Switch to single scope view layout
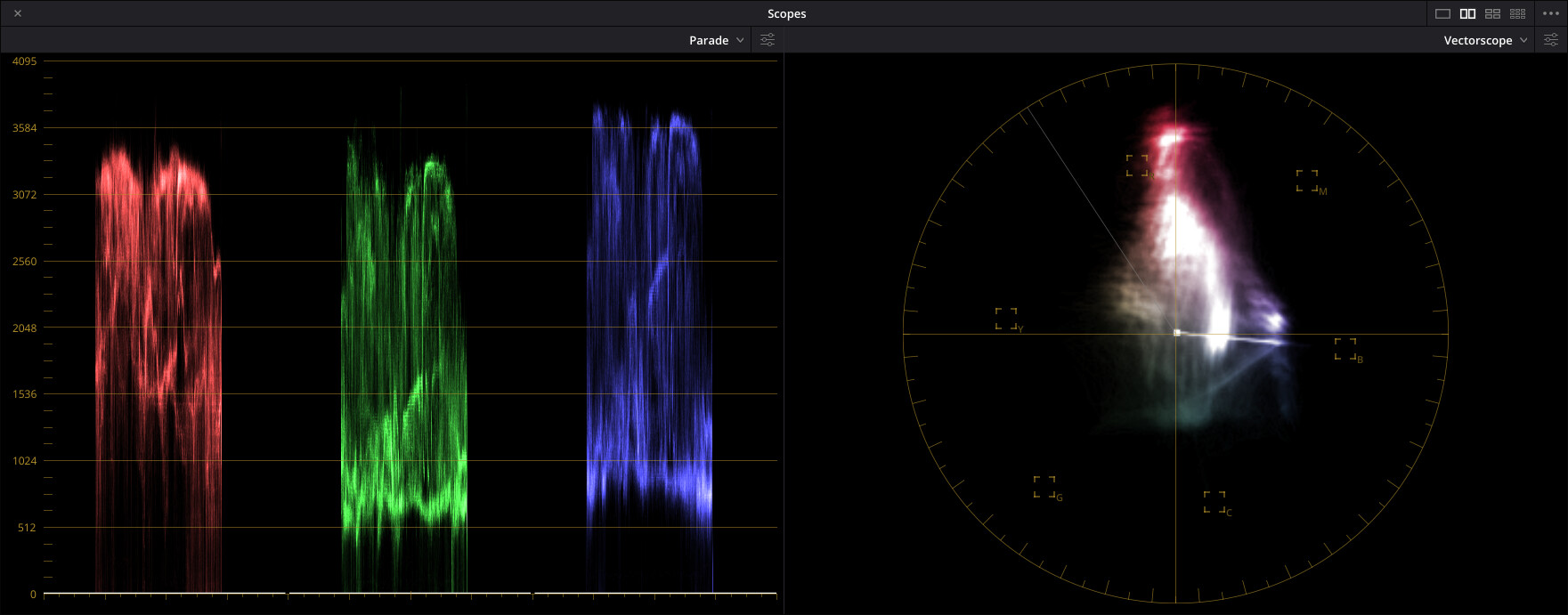Viewport: 1568px width, 615px height. pyautogui.click(x=1442, y=13)
